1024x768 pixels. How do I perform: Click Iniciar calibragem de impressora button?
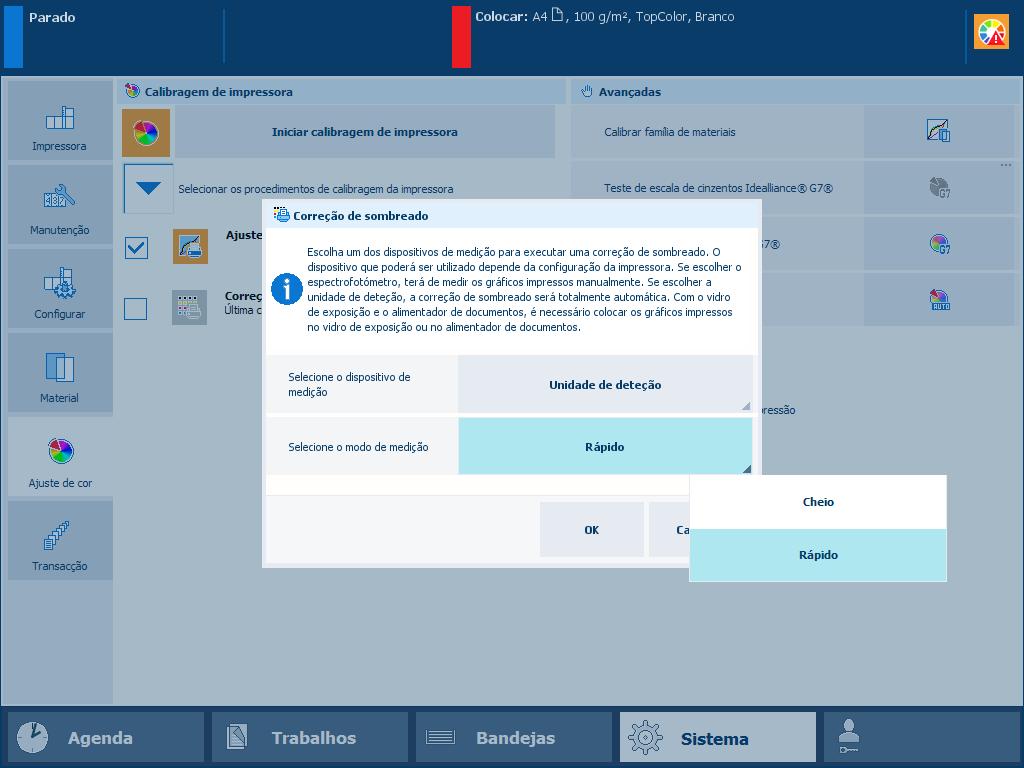click(364, 132)
